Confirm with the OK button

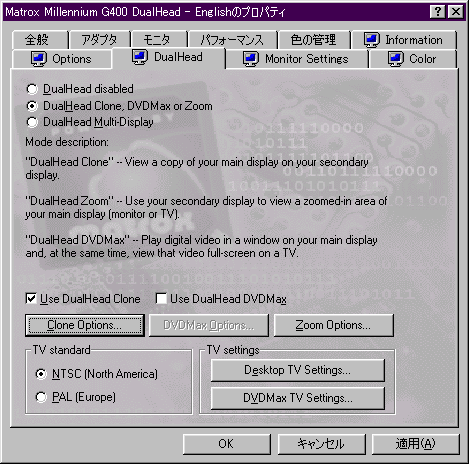pos(226,444)
